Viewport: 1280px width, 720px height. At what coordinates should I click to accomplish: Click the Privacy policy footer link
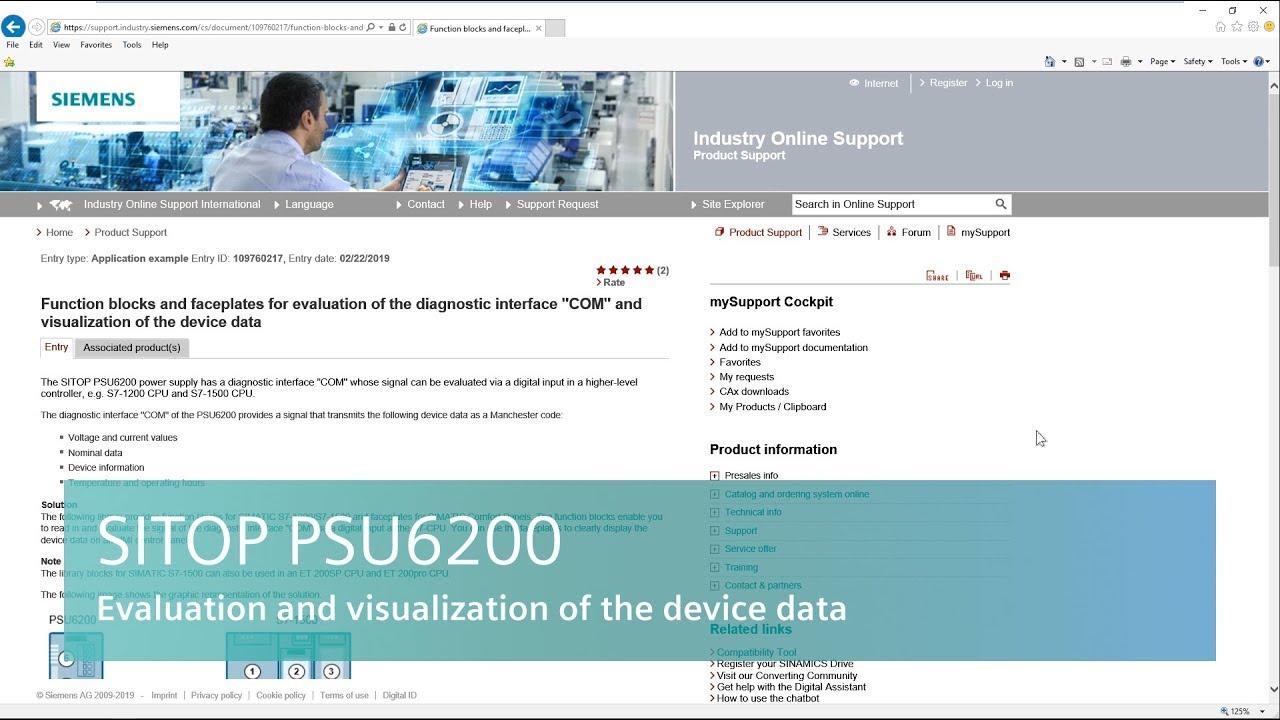pyautogui.click(x=216, y=696)
